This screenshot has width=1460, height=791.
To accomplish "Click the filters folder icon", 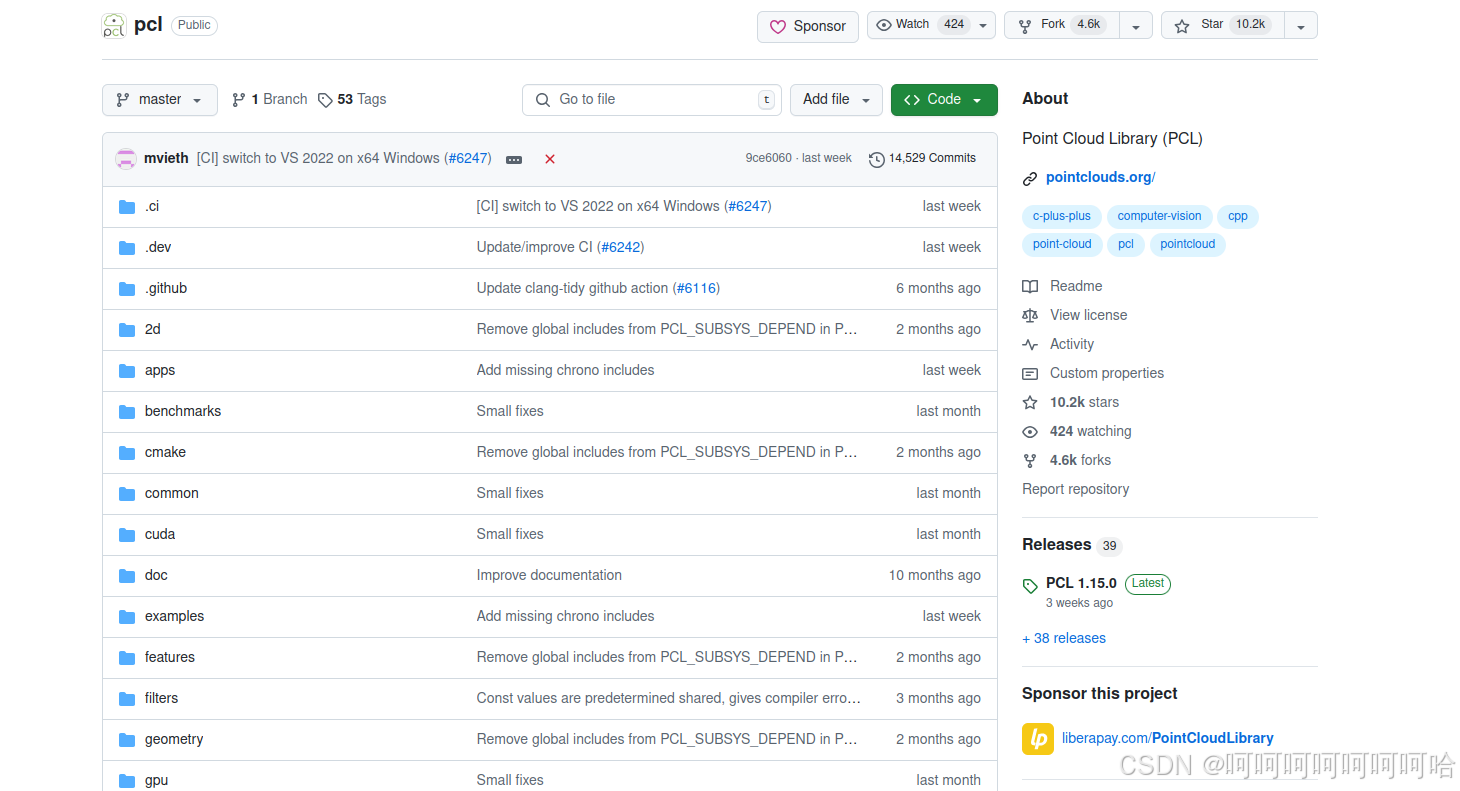I will point(127,698).
